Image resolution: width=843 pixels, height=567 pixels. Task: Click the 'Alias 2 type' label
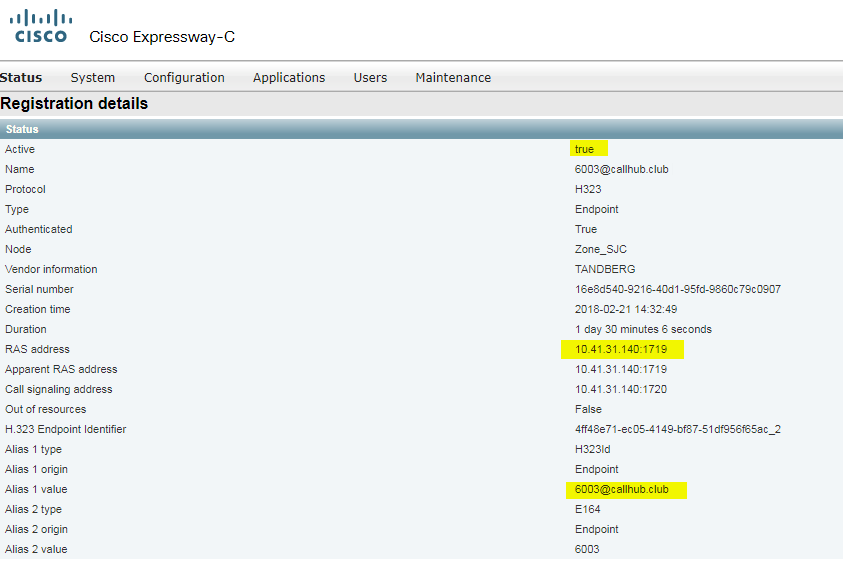pos(33,509)
